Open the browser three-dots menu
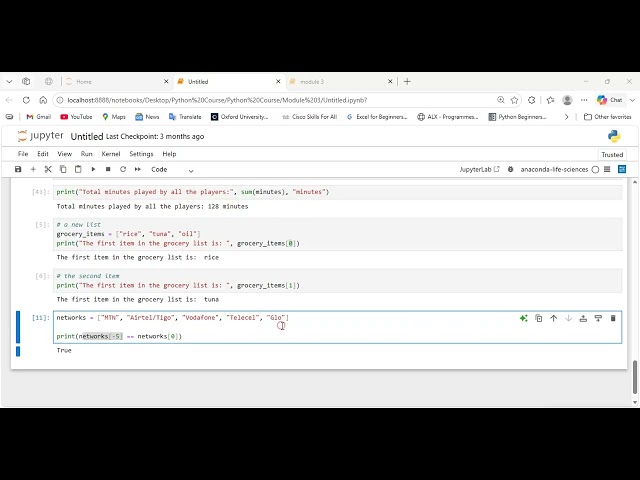 click(x=584, y=100)
